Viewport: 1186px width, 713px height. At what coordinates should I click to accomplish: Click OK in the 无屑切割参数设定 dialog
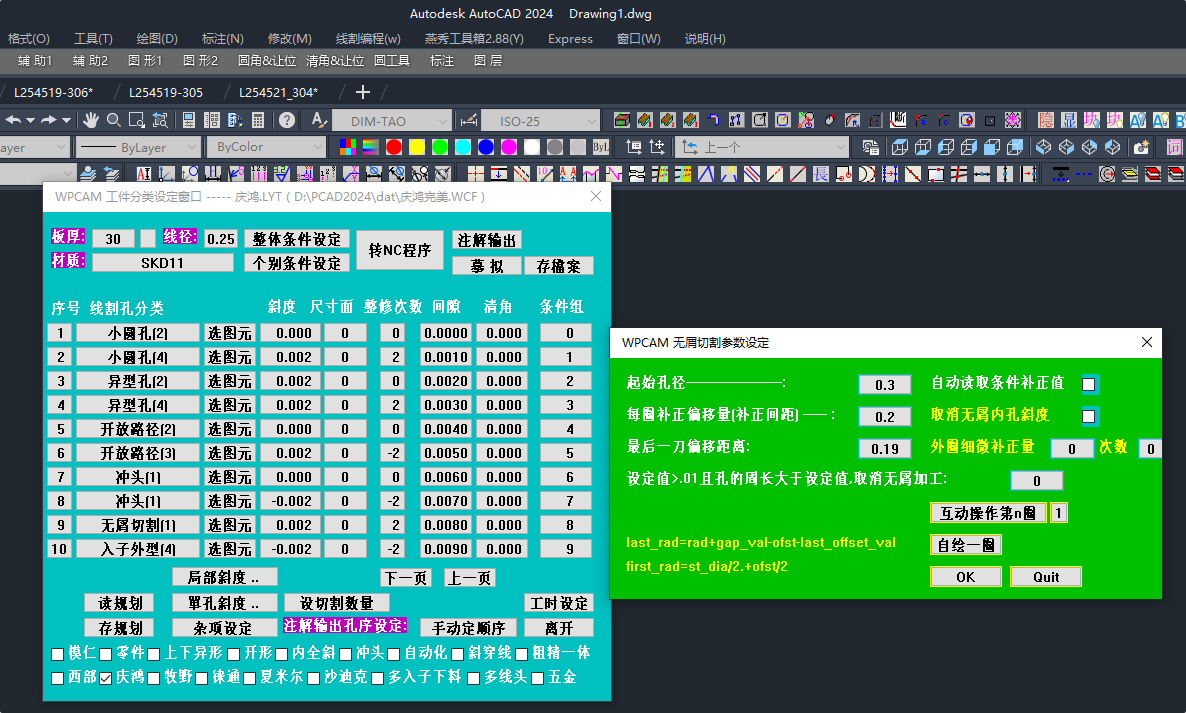(965, 577)
